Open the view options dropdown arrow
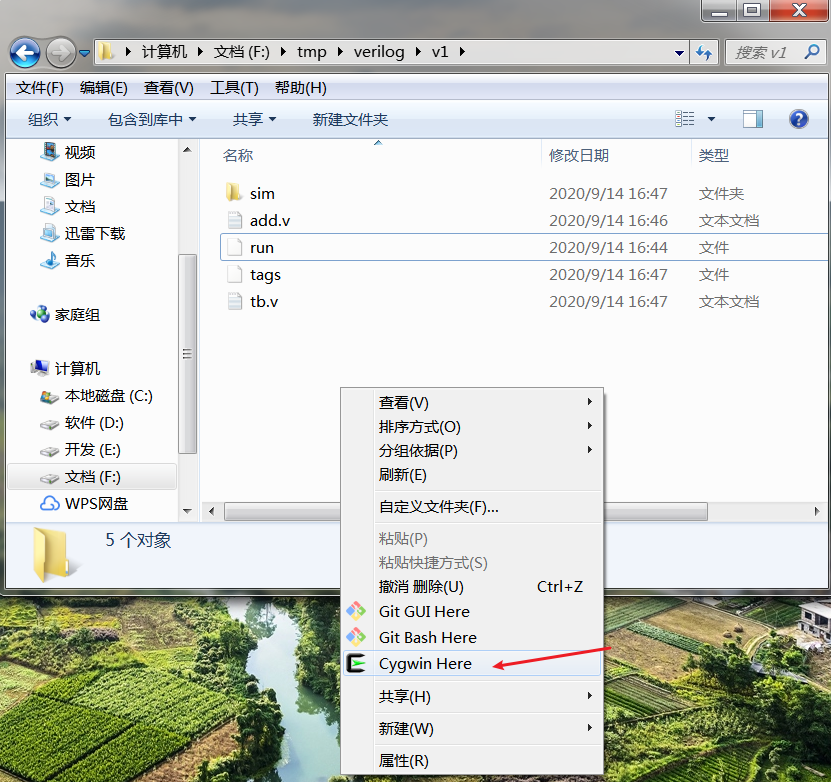This screenshot has height=782, width=831. [x=711, y=119]
